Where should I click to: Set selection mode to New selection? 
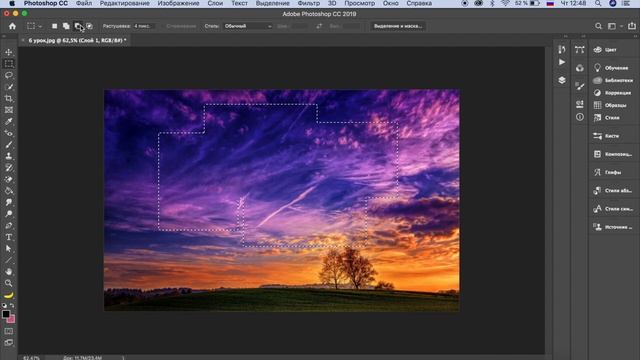click(54, 26)
